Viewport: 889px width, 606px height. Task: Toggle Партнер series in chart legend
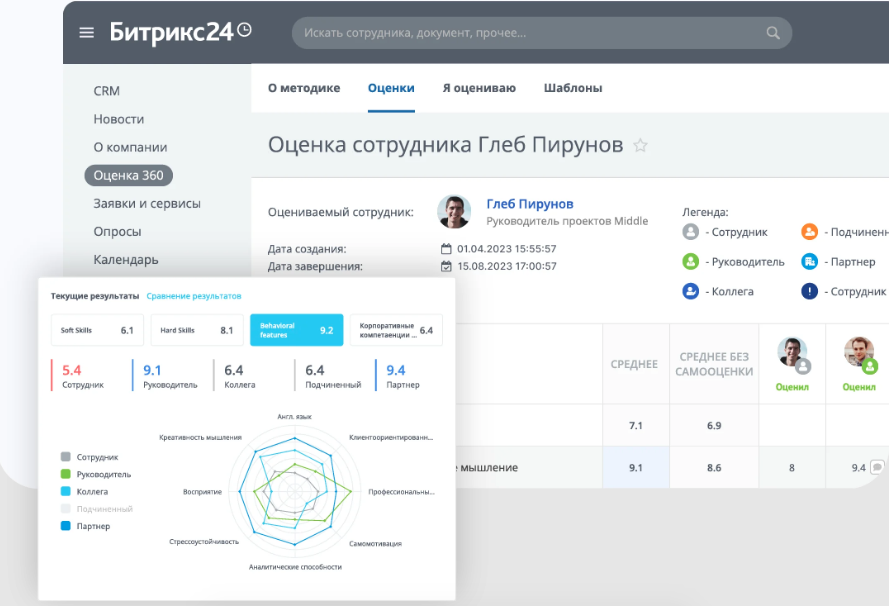click(x=86, y=526)
